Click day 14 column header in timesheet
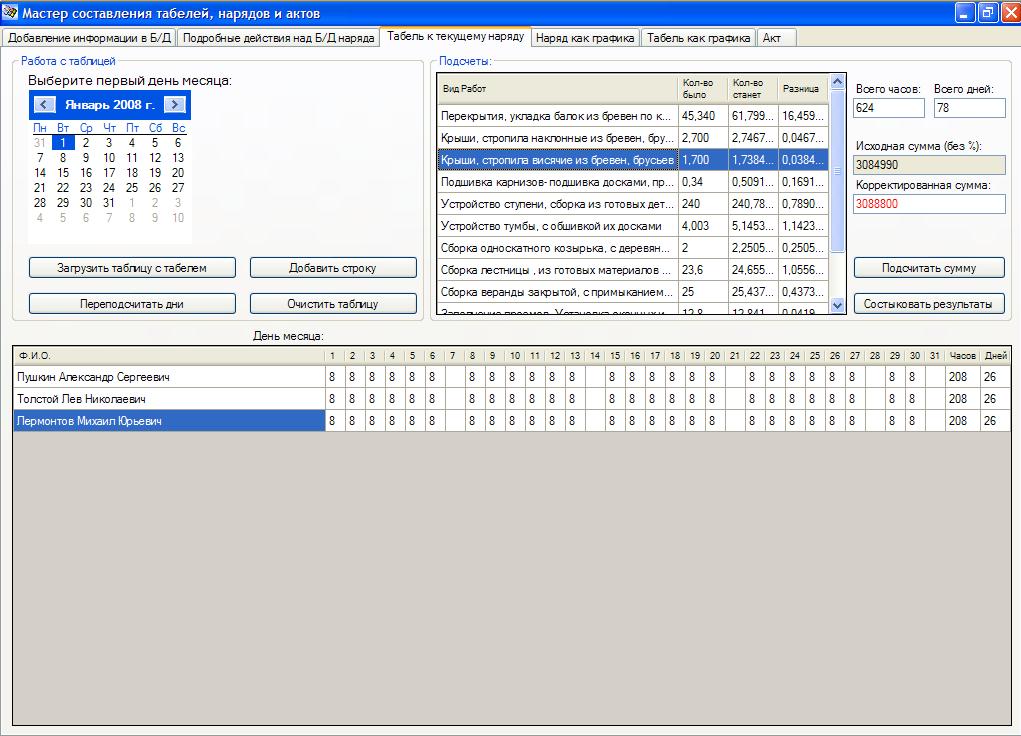The height and width of the screenshot is (736, 1021). (594, 356)
